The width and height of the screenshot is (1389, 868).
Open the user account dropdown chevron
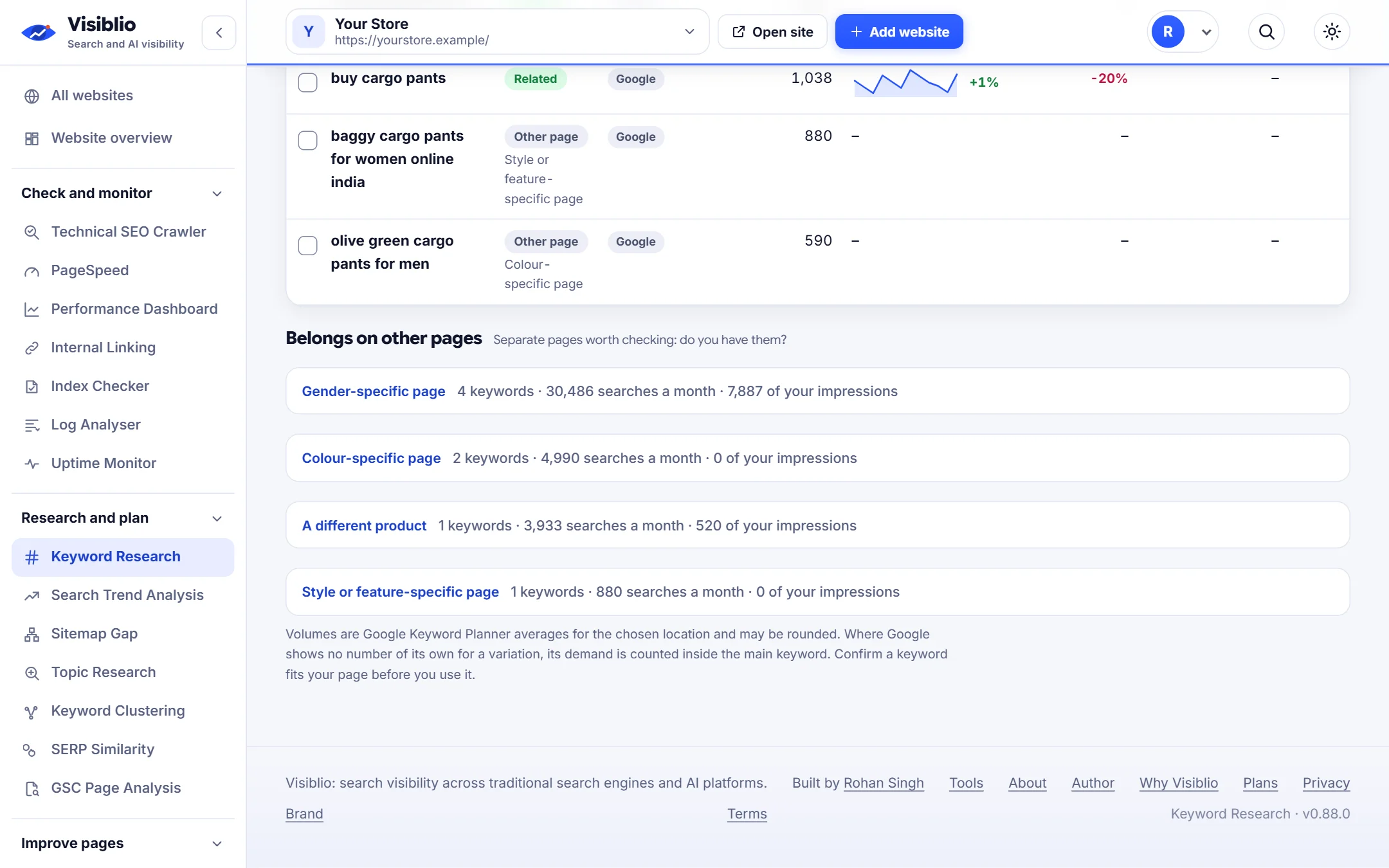coord(1206,32)
